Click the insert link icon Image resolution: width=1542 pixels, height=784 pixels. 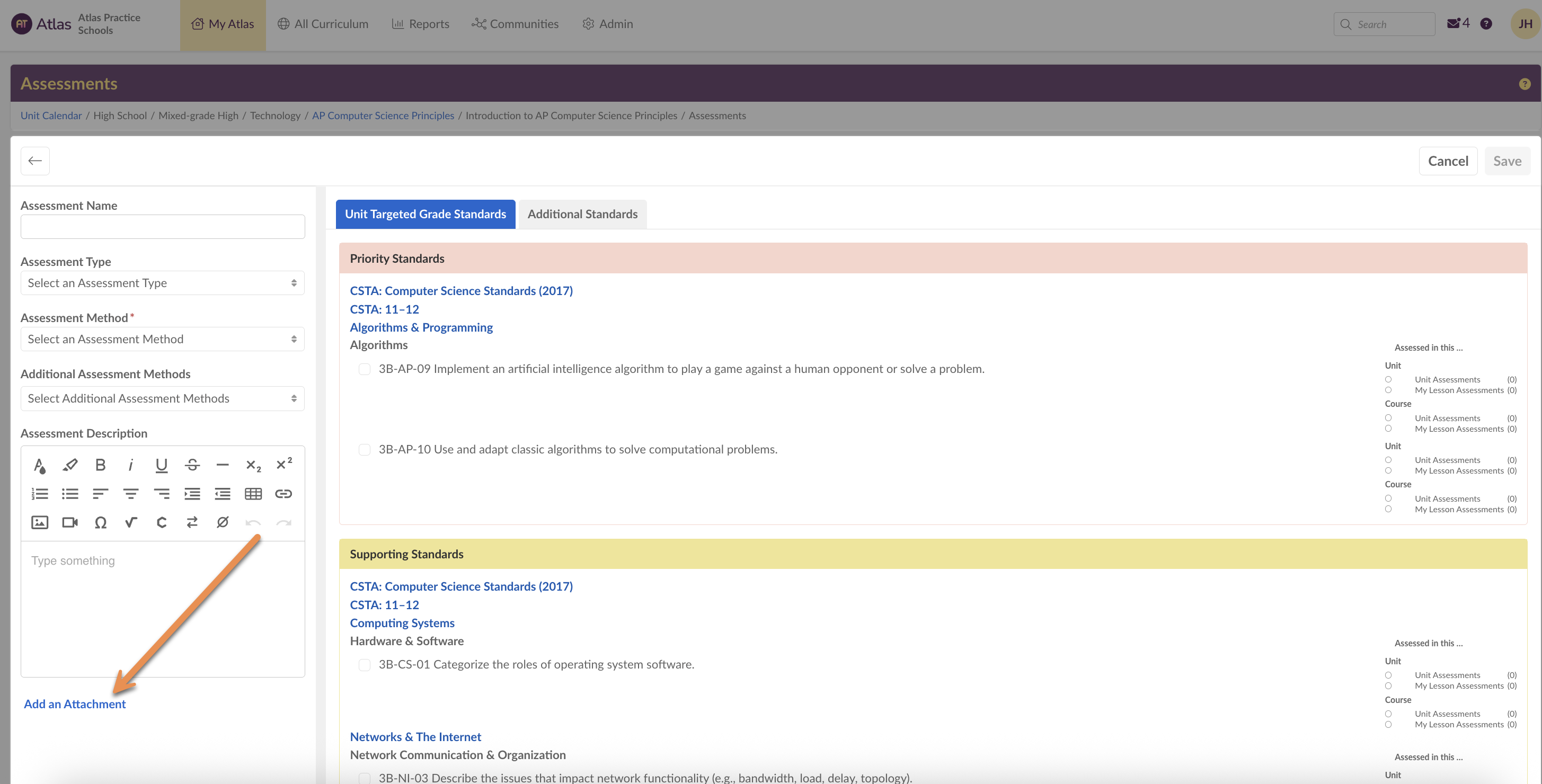(283, 494)
